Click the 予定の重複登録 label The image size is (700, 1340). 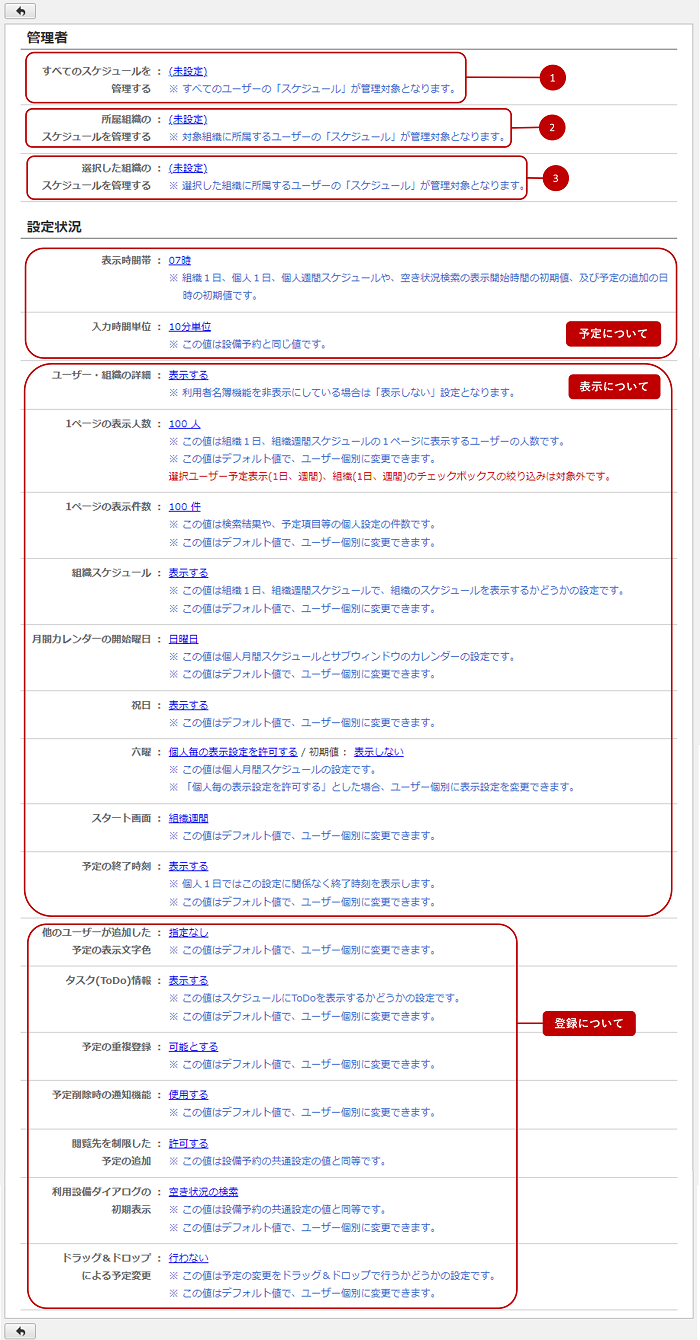tap(116, 1046)
